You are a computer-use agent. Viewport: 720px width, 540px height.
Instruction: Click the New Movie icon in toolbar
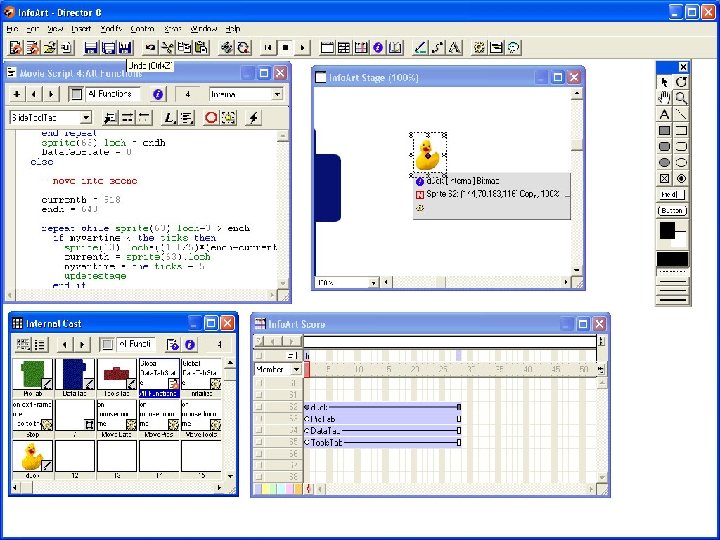[16, 47]
